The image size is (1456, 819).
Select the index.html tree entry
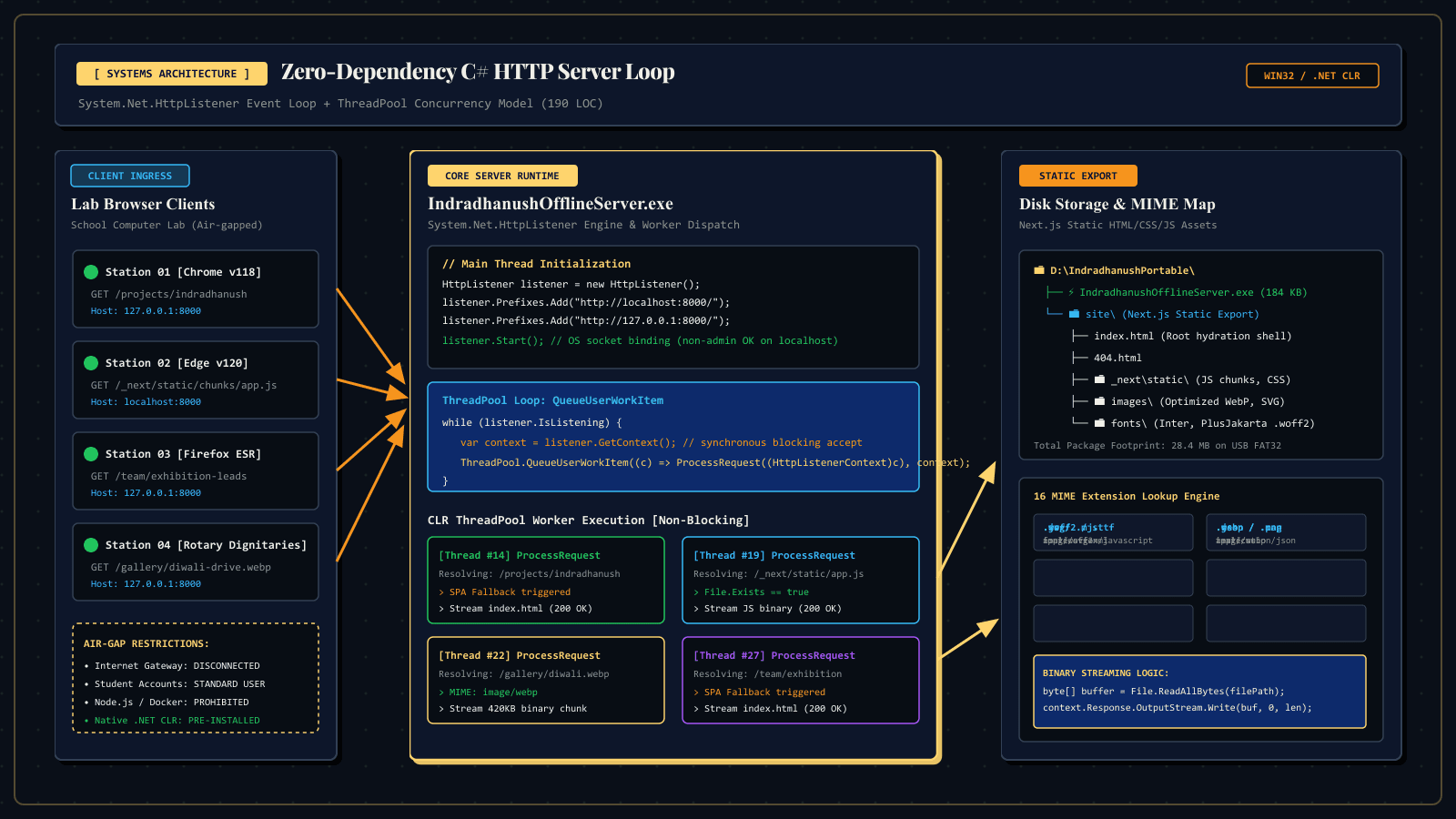click(x=1192, y=336)
